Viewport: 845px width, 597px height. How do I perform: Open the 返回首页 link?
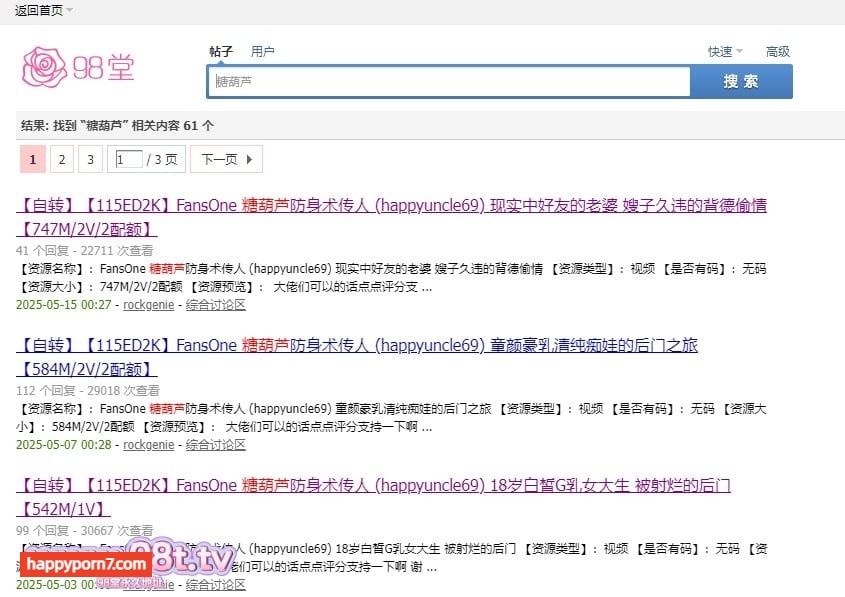[38, 10]
